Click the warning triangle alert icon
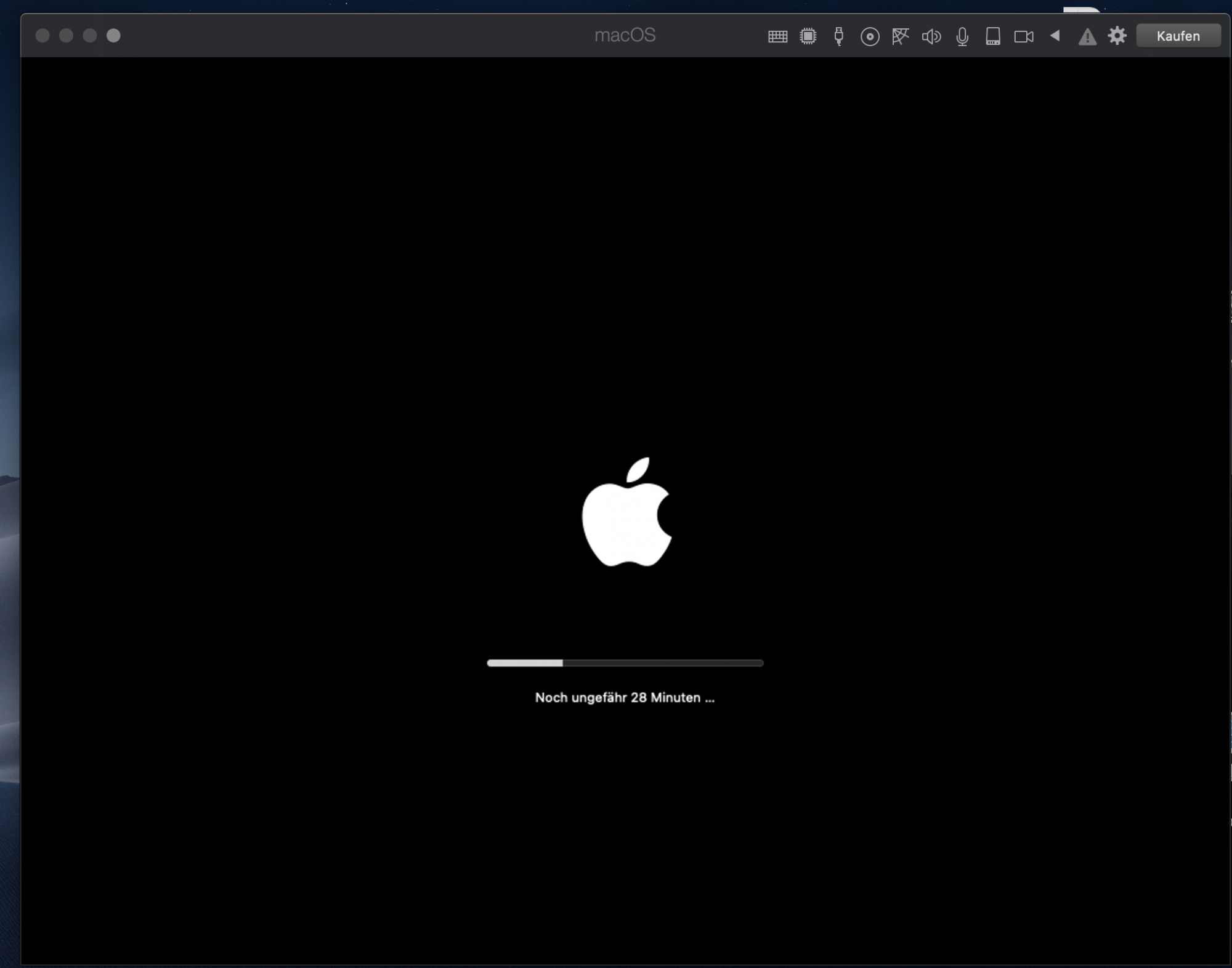 coord(1087,37)
